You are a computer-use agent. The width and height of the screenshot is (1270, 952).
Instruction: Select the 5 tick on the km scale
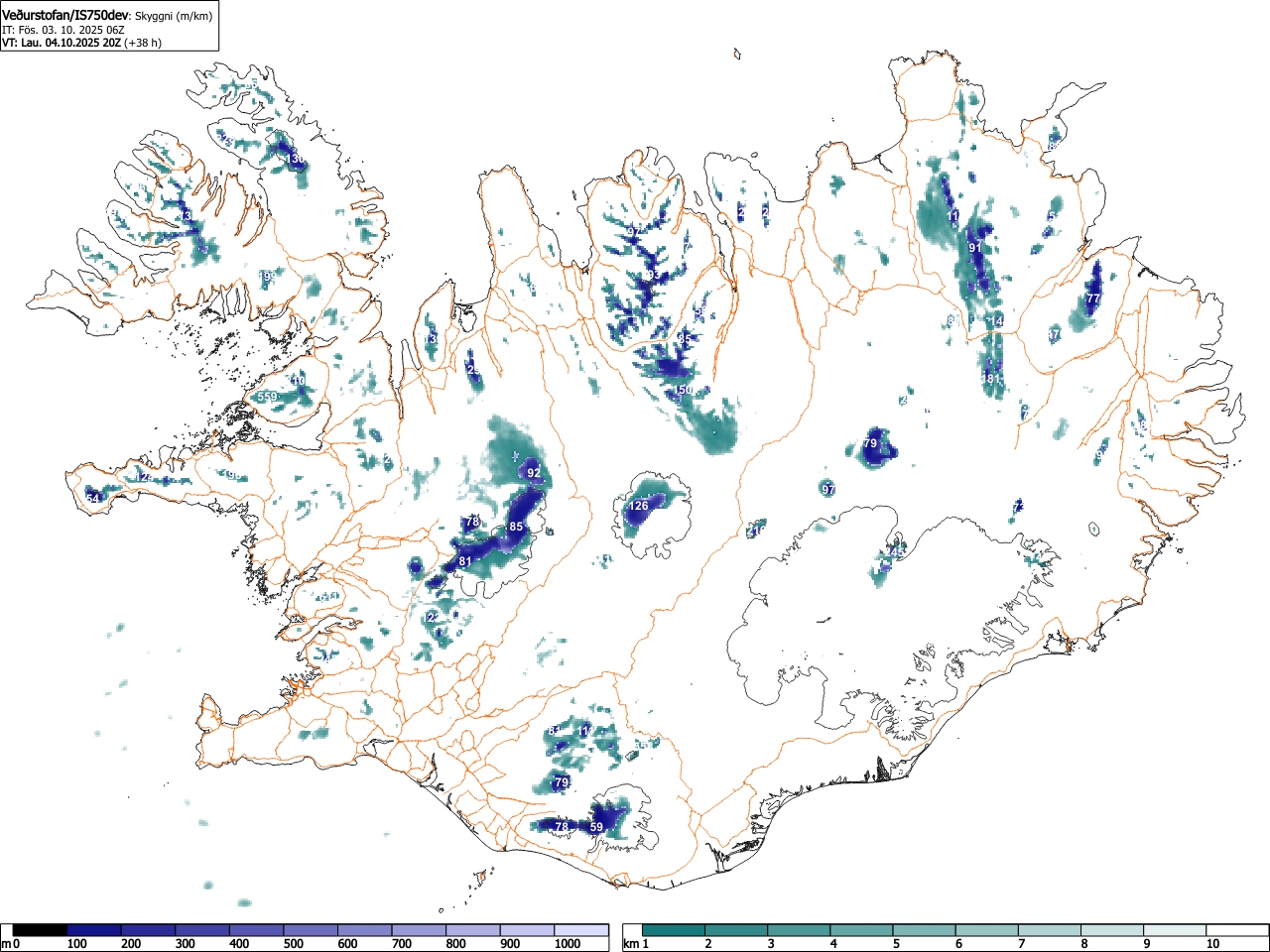(x=896, y=944)
